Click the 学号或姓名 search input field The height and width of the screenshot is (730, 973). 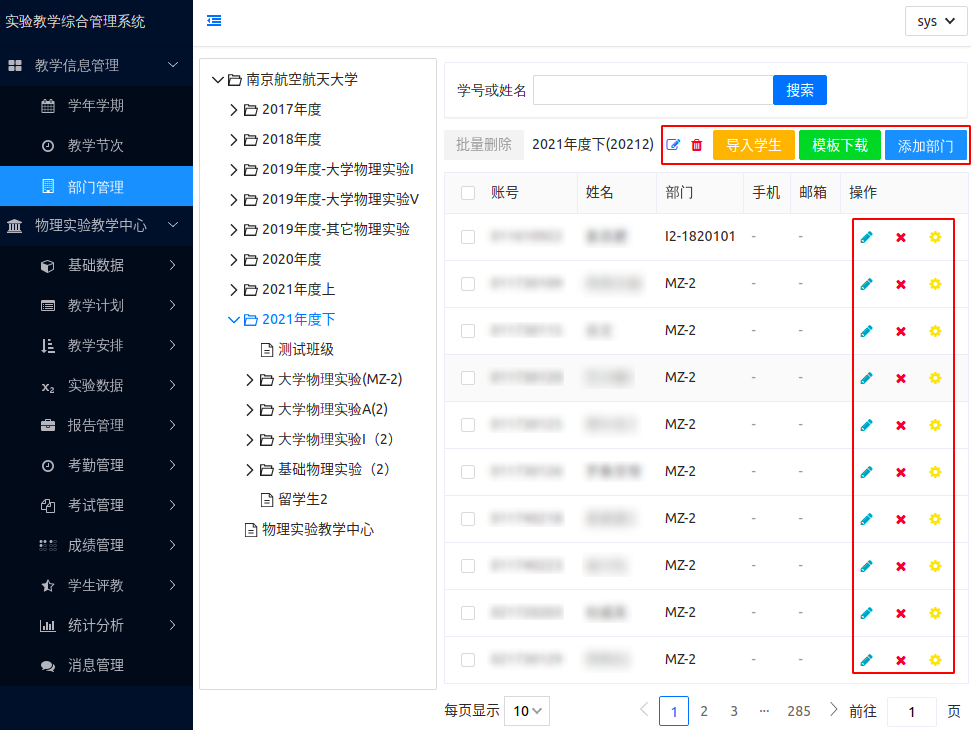point(652,90)
